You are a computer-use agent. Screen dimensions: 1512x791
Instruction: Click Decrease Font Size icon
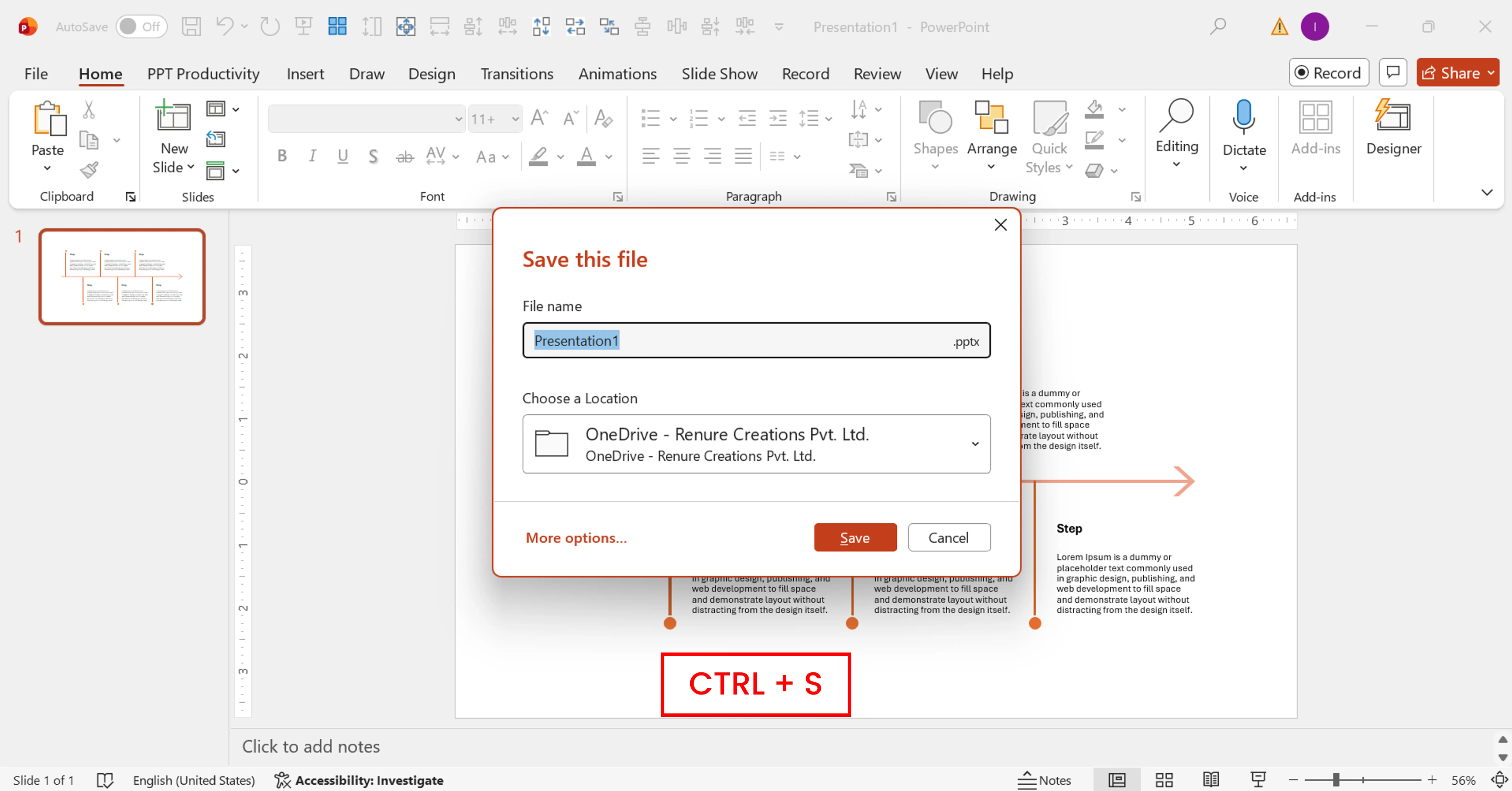click(571, 118)
